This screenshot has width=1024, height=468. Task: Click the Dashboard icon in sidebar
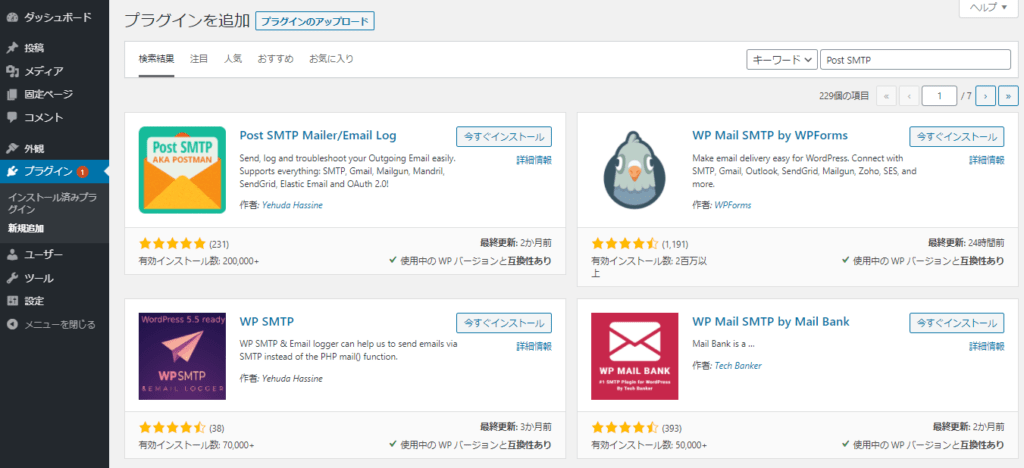[x=12, y=17]
